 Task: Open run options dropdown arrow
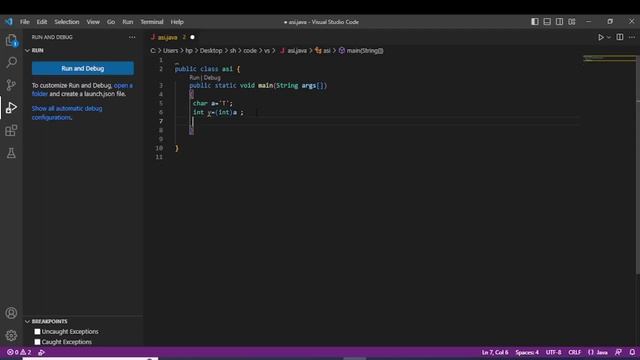coord(609,37)
